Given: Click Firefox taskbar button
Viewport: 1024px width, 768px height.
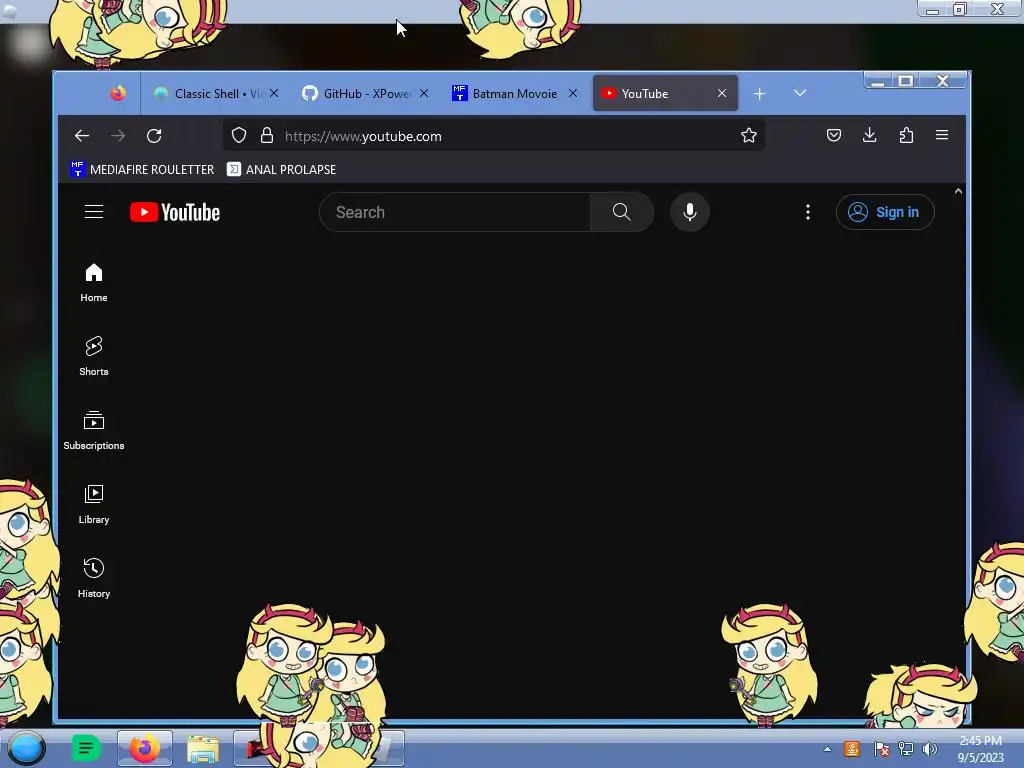Looking at the screenshot, I should pos(144,748).
